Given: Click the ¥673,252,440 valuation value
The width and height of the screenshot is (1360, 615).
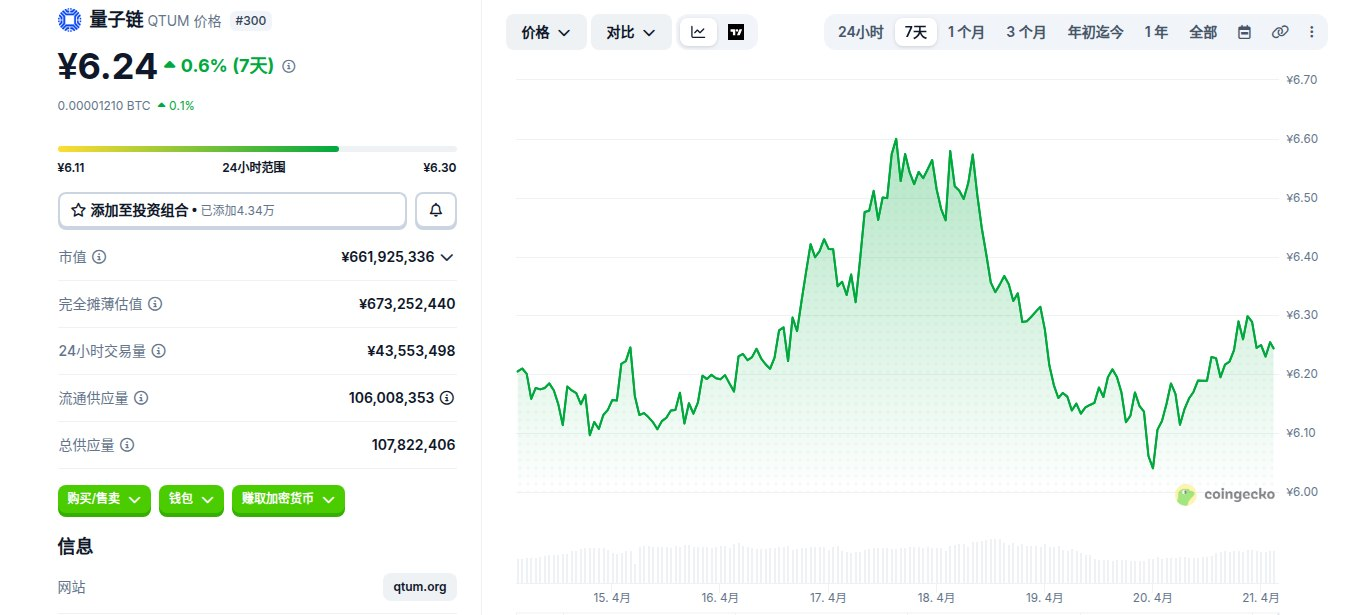Looking at the screenshot, I should click(407, 304).
